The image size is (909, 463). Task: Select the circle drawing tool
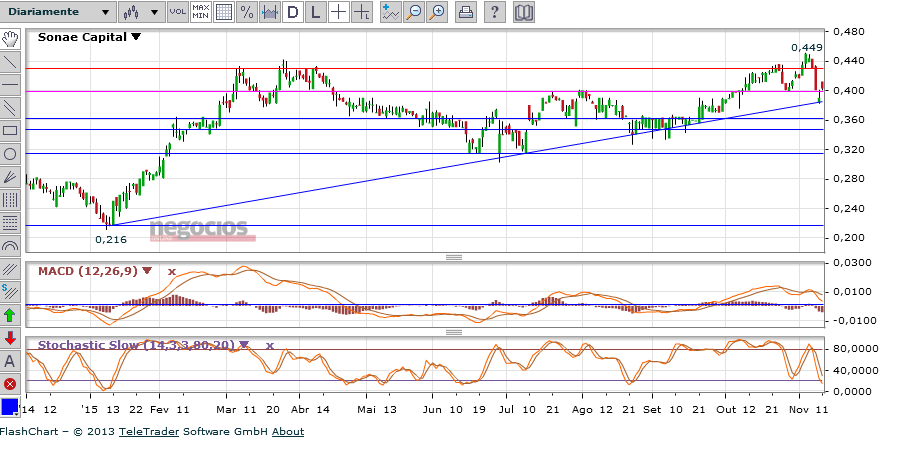(10, 154)
